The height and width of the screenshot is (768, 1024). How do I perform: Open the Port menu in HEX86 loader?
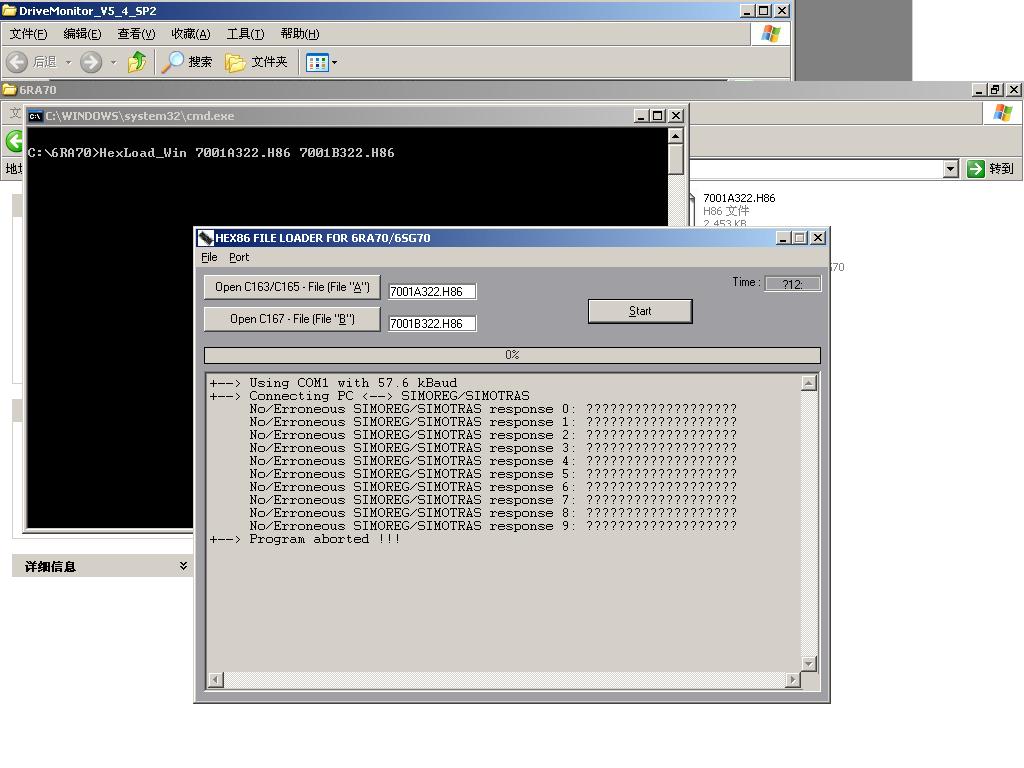pos(239,257)
